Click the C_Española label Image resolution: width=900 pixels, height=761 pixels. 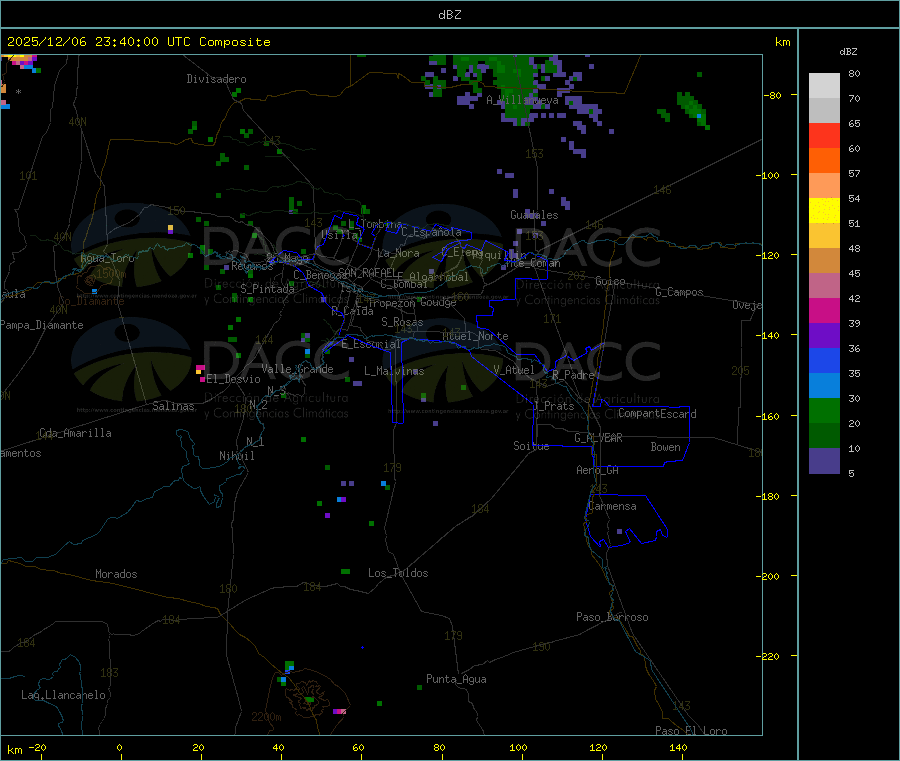tap(431, 232)
